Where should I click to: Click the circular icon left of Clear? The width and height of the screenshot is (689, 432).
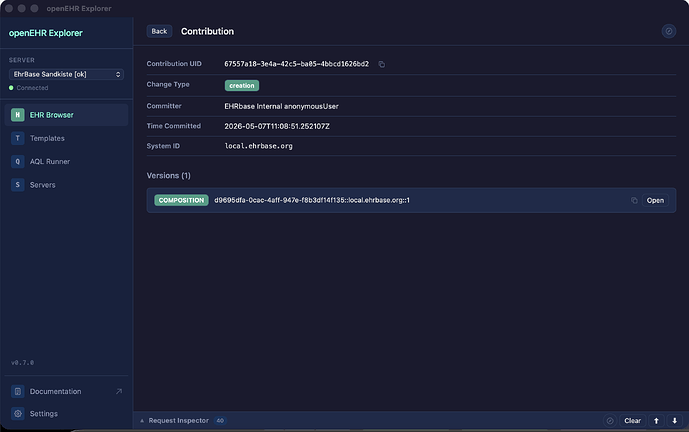(610, 421)
